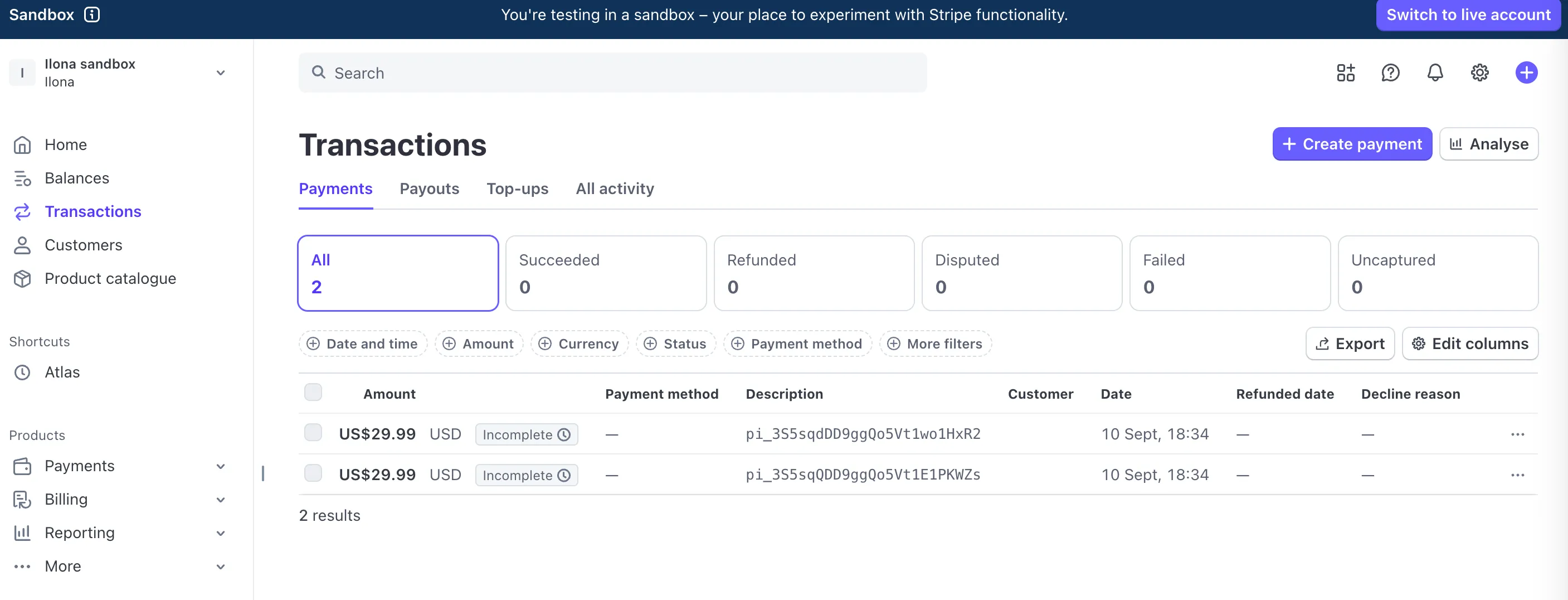Open the apps grid icon in top bar

(x=1345, y=72)
